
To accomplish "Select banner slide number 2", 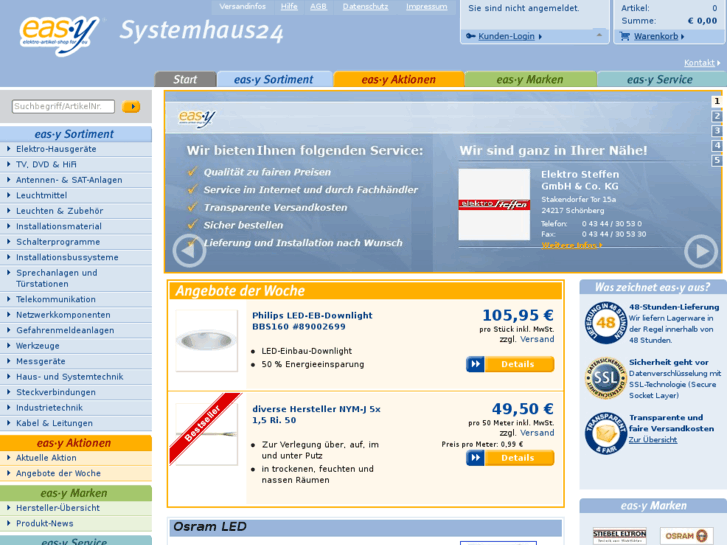I will click(717, 116).
